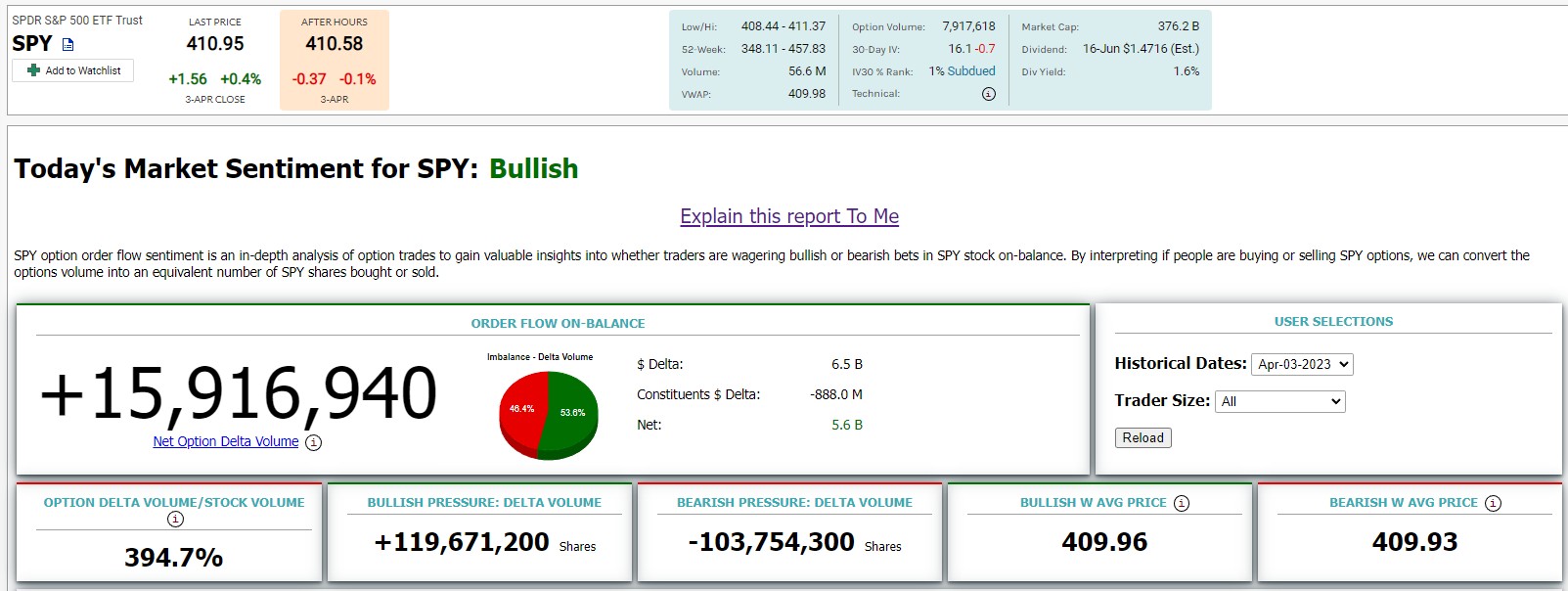Click the ORDER FLOW ON-BALANCE heading
Image resolution: width=1568 pixels, height=591 pixels.
tap(558, 323)
